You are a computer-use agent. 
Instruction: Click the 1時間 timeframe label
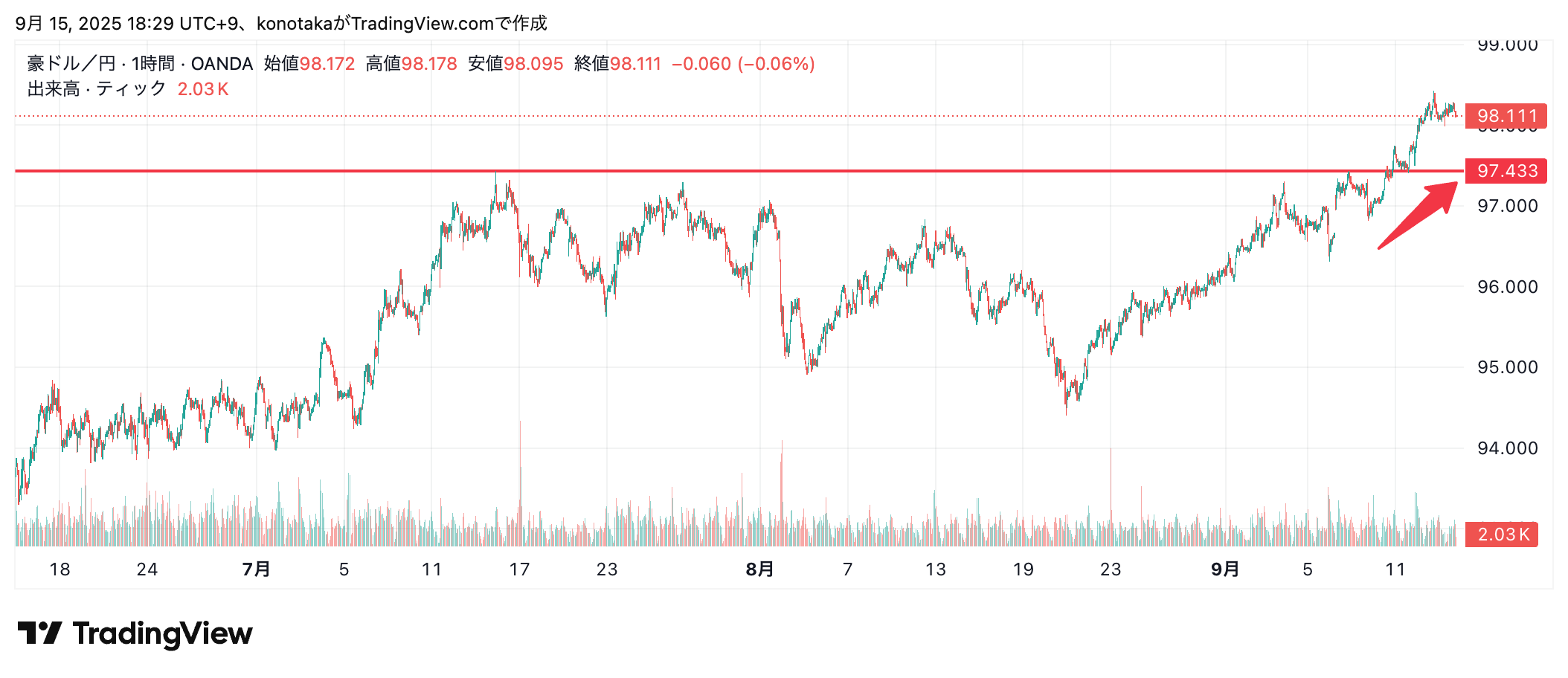pyautogui.click(x=152, y=64)
